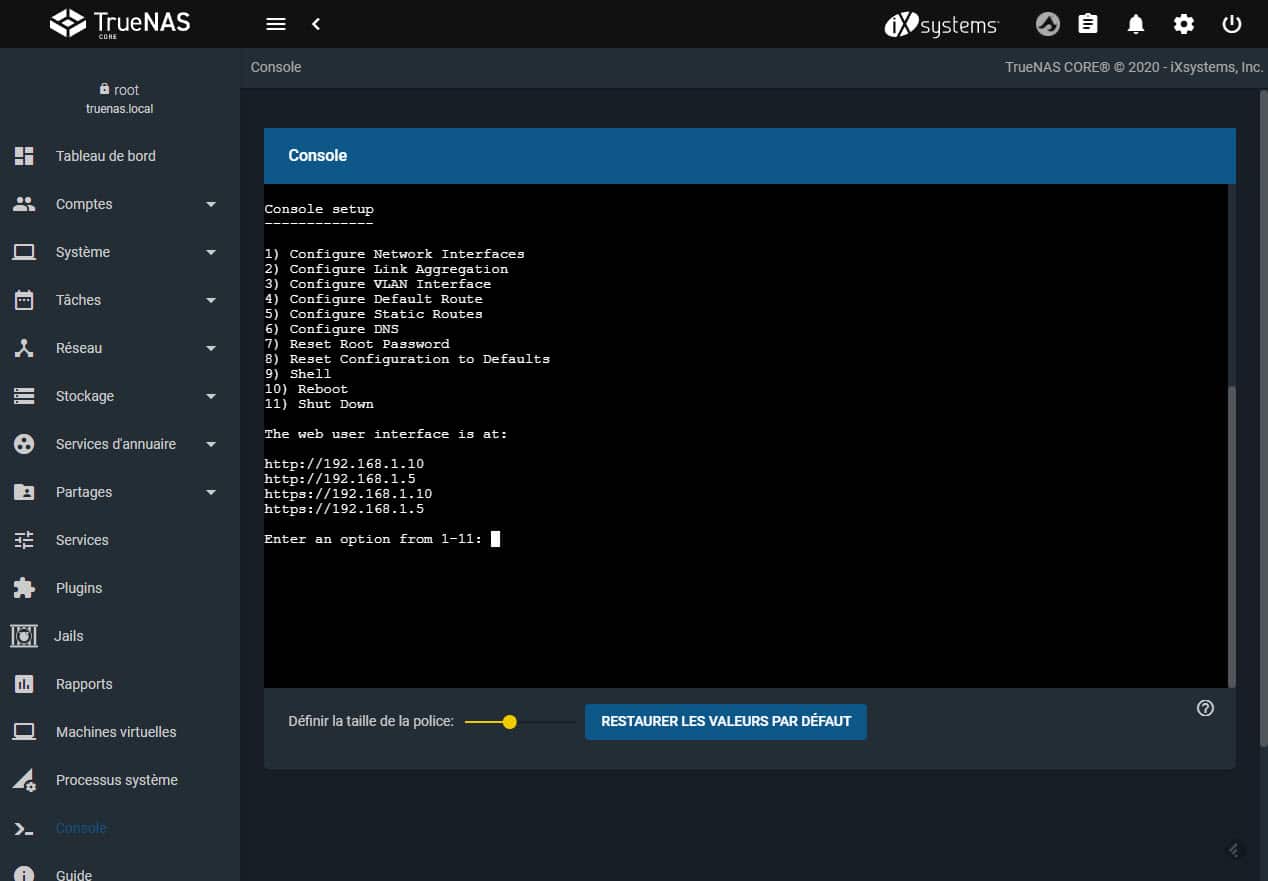Viewport: 1268px width, 881px height.
Task: Expand the Stockage dropdown arrow
Action: point(211,396)
